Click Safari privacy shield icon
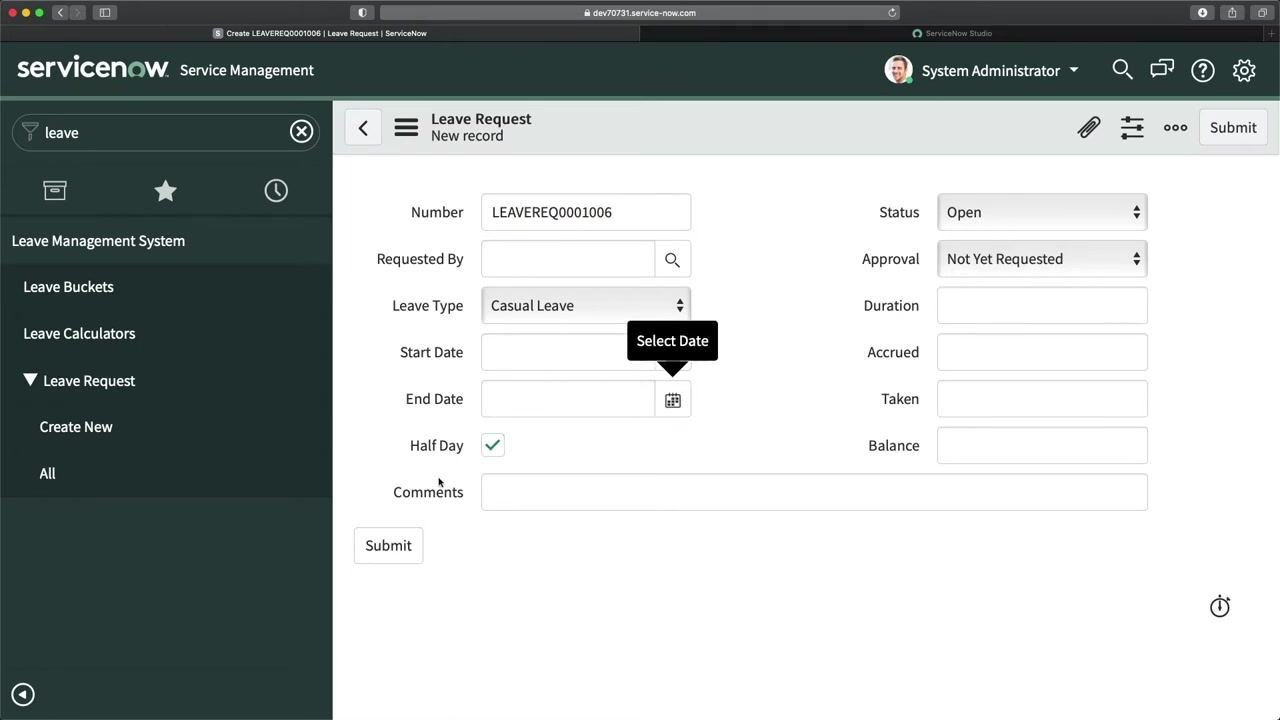 (x=362, y=13)
